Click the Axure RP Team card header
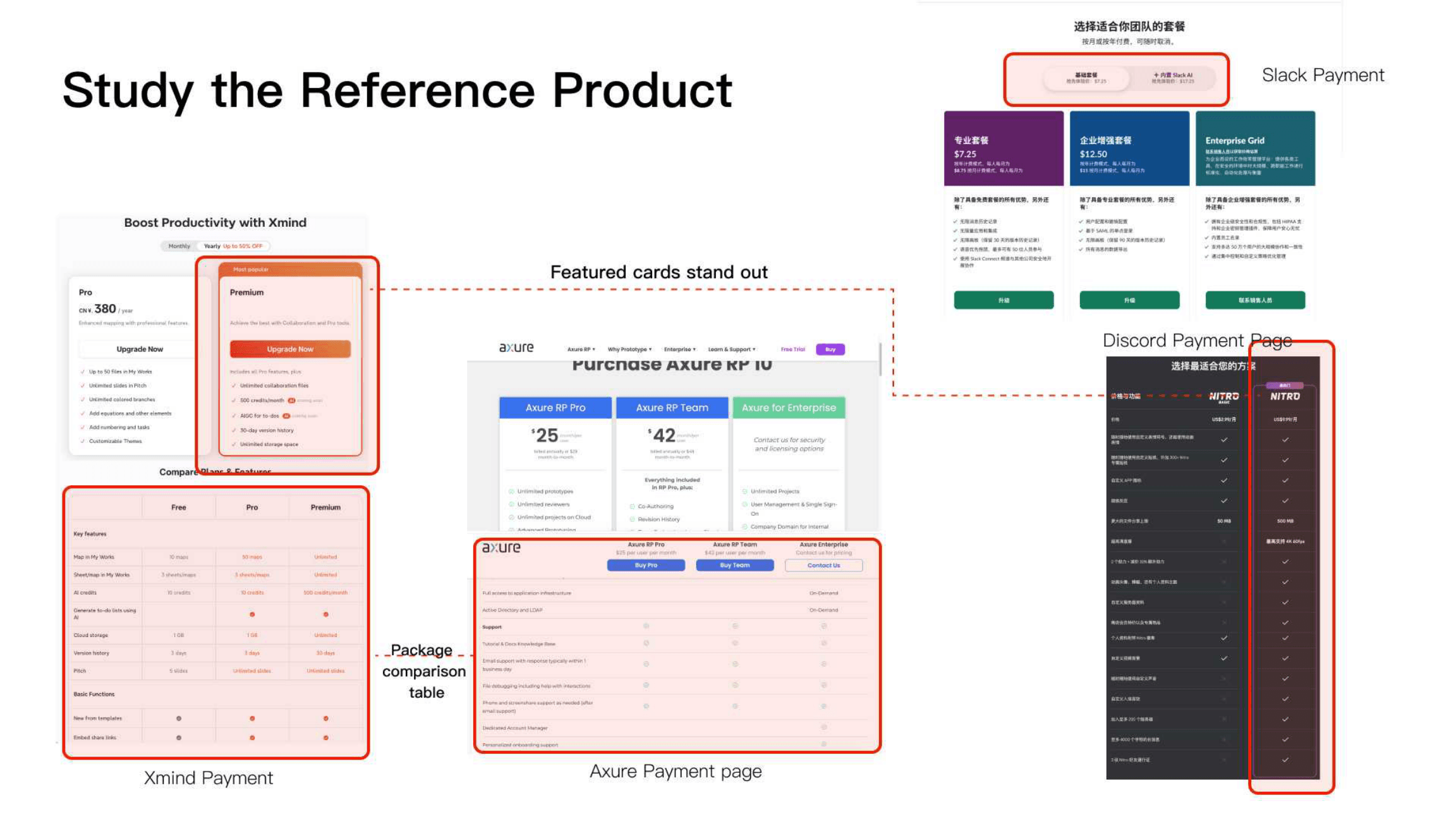Viewport: 1456px width, 819px height. click(x=672, y=408)
